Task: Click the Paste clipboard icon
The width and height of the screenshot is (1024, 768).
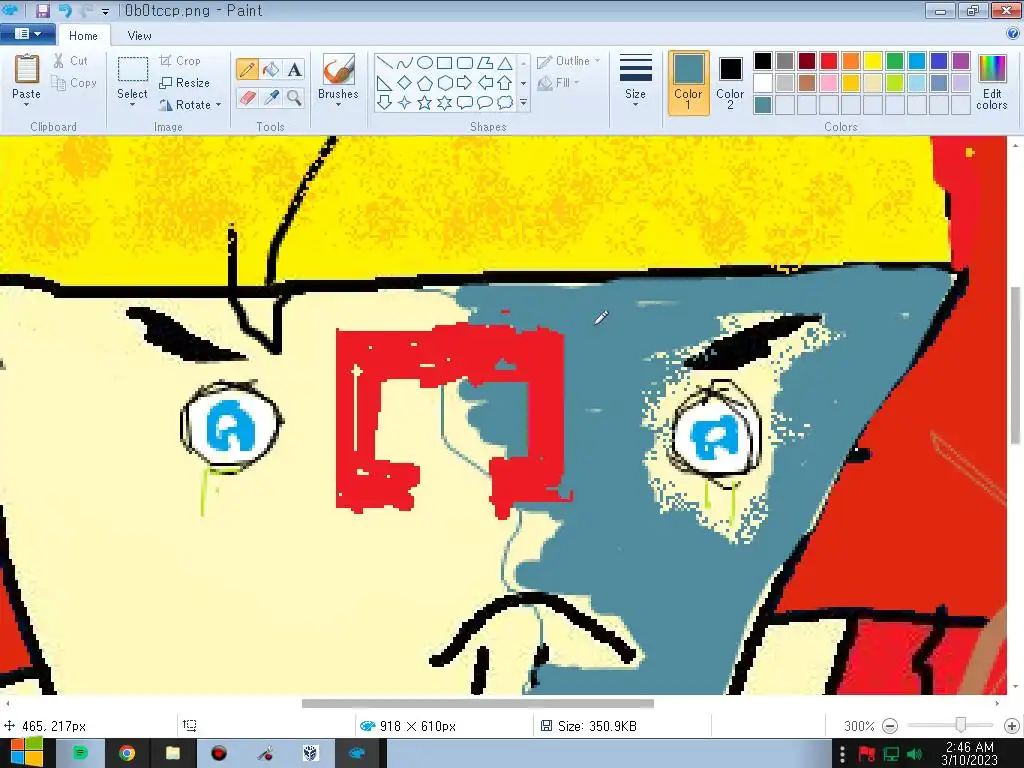Action: tap(26, 69)
